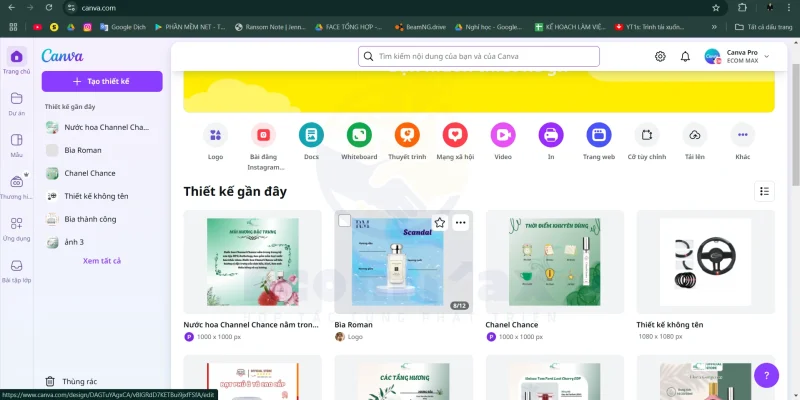Open FACE TỔNG HỢP bookmark
This screenshot has height=400, width=800.
[x=348, y=27]
